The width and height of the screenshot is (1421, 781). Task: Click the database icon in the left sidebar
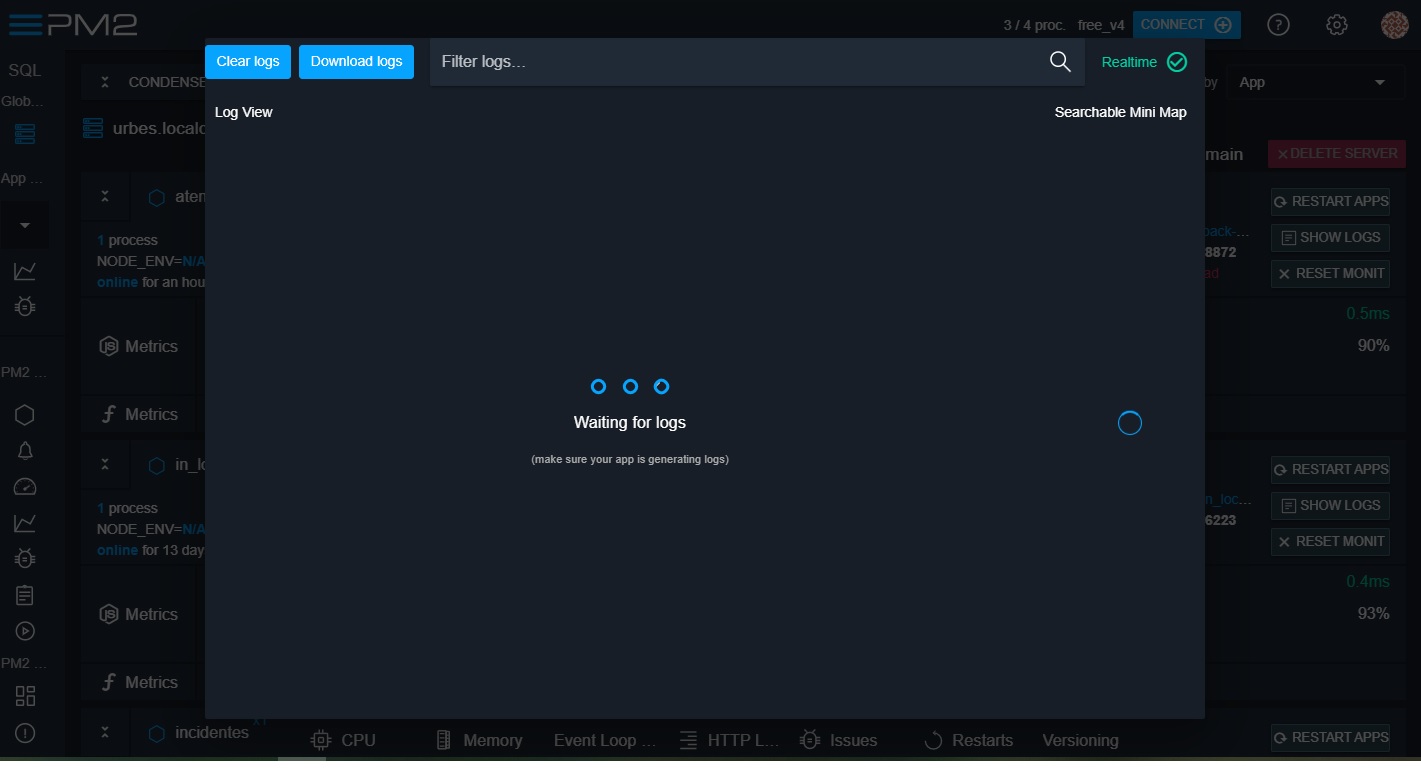(24, 133)
